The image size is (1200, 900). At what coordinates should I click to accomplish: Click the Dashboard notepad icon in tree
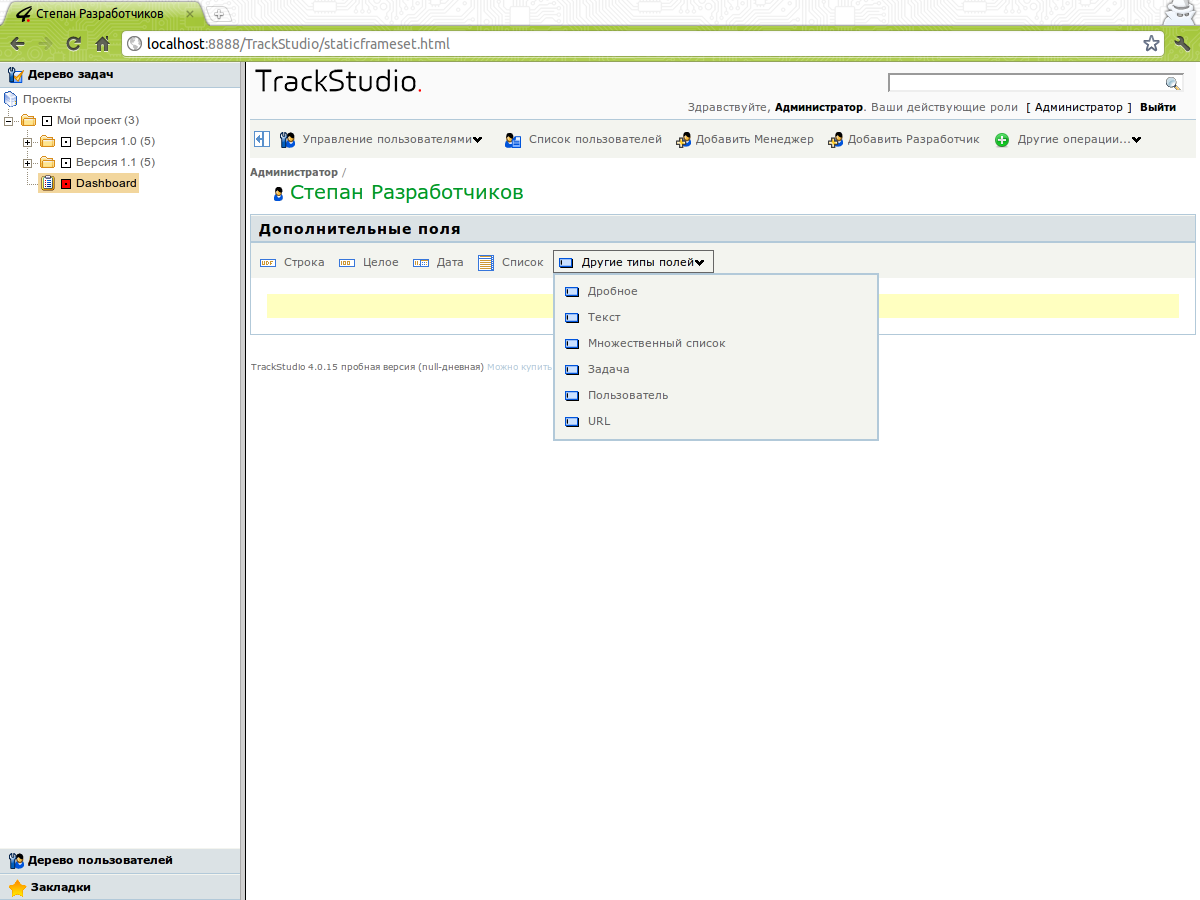(47, 183)
